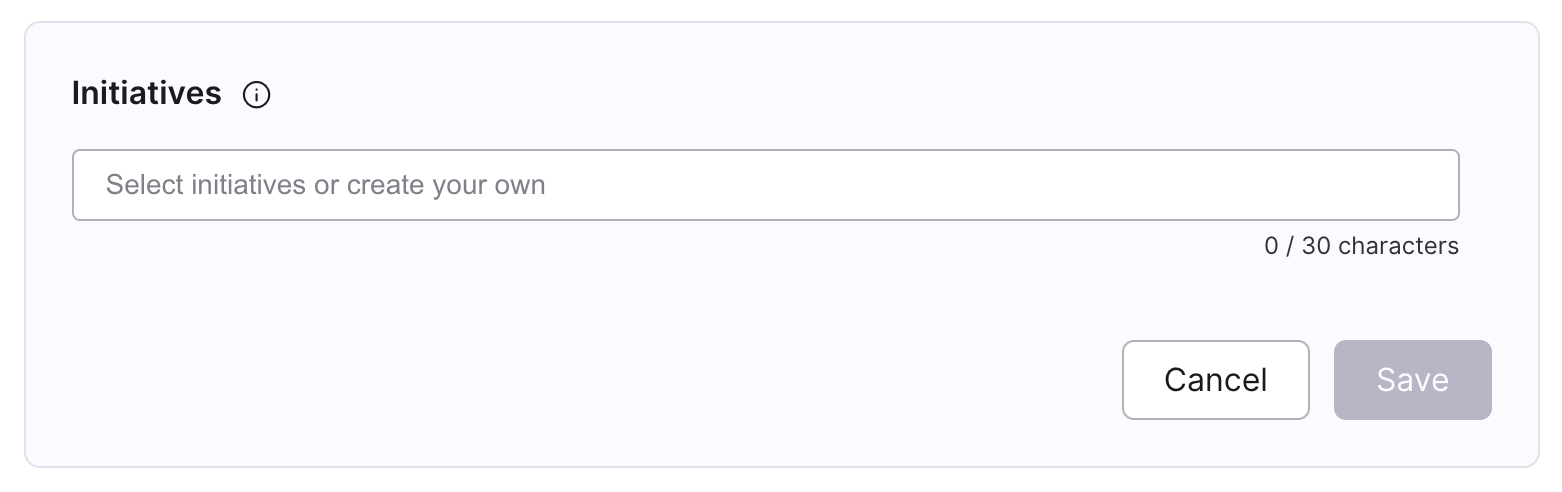This screenshot has height=492, width=1562.
Task: Click the '0 / 30 characters' counter
Action: [x=1361, y=246]
